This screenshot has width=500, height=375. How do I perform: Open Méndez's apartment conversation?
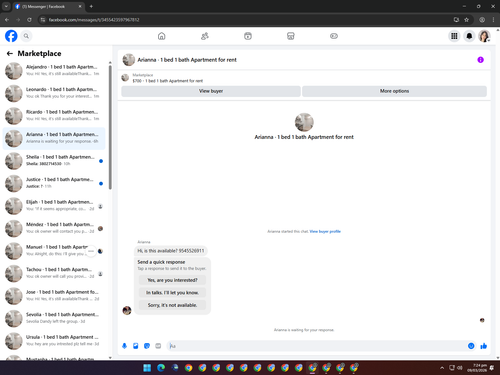coord(54,228)
